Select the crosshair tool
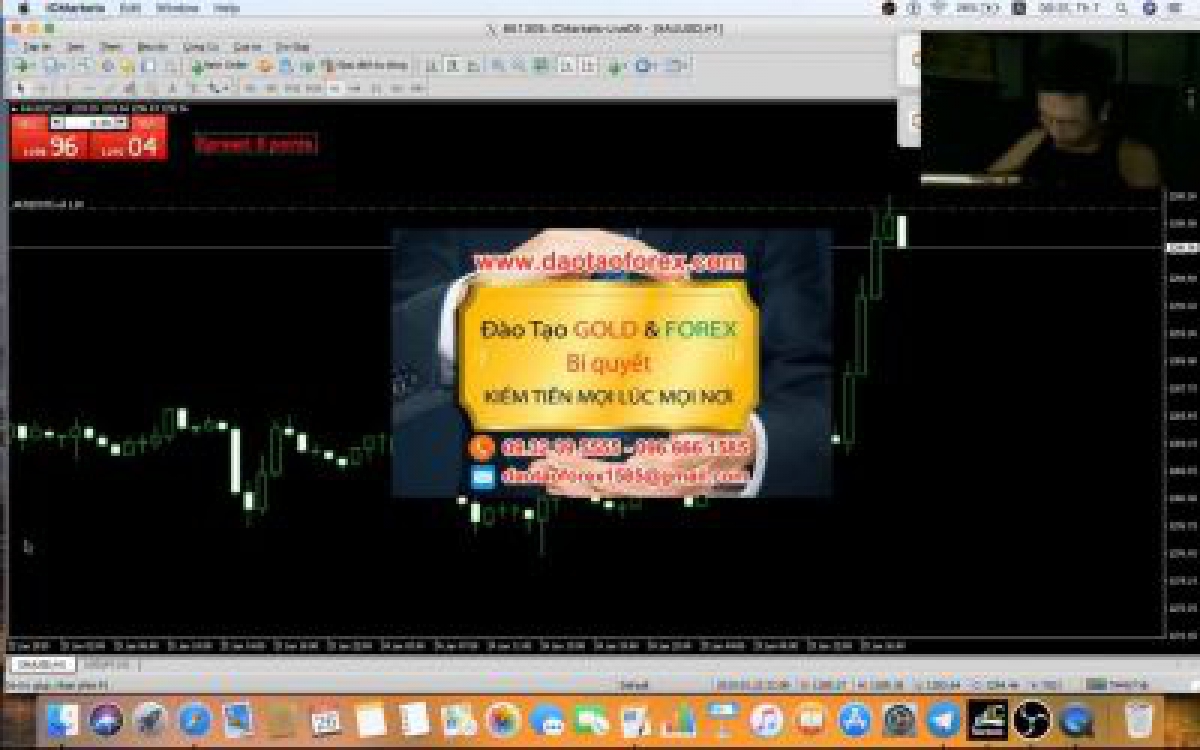 43,88
